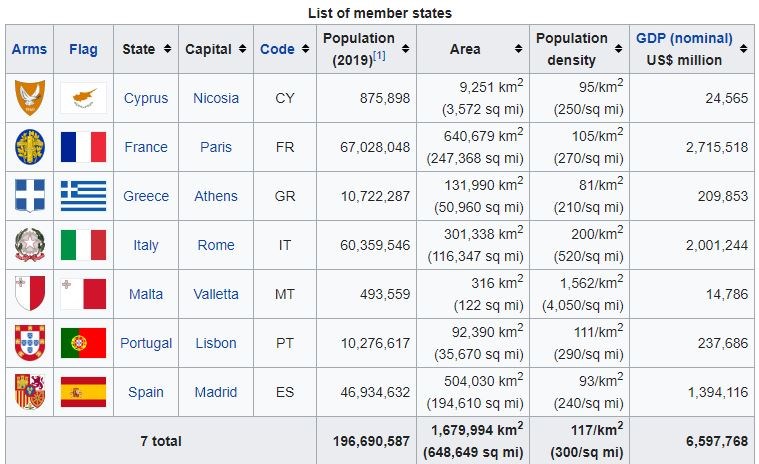Open the Portugal coat of arms
This screenshot has height=464, width=759.
click(x=29, y=343)
